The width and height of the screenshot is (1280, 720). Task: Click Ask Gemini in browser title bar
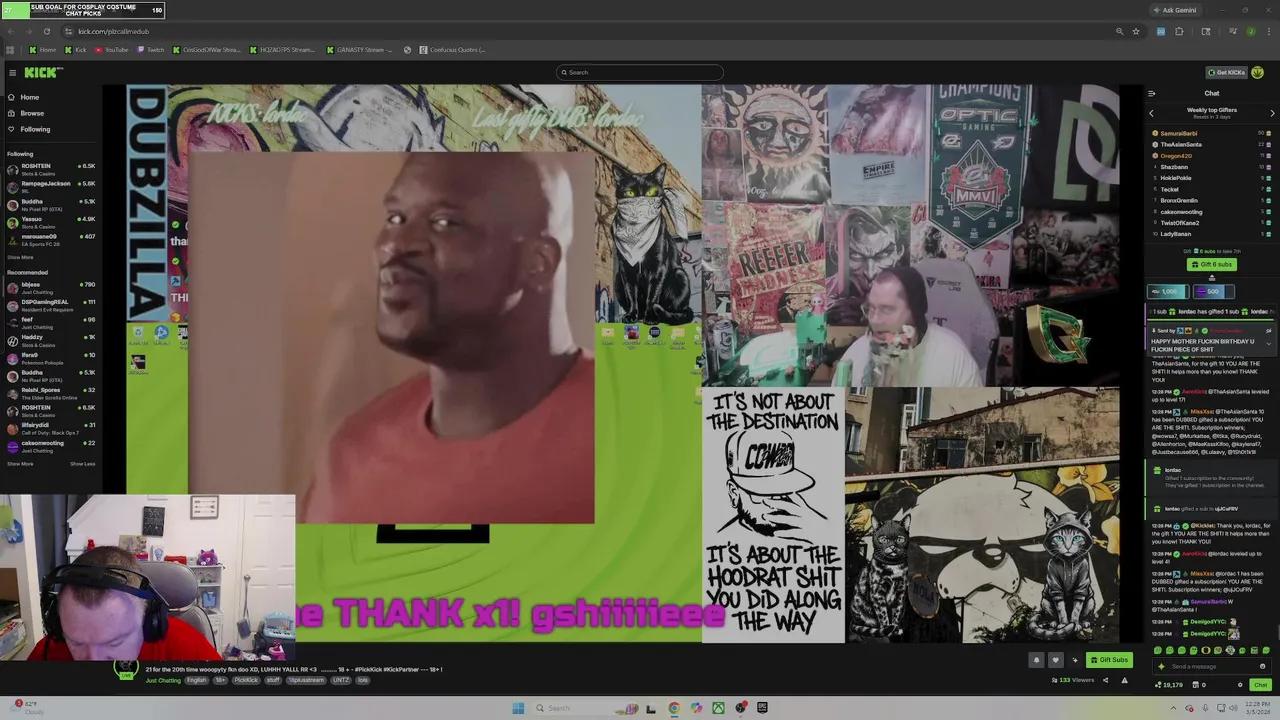point(1175,10)
